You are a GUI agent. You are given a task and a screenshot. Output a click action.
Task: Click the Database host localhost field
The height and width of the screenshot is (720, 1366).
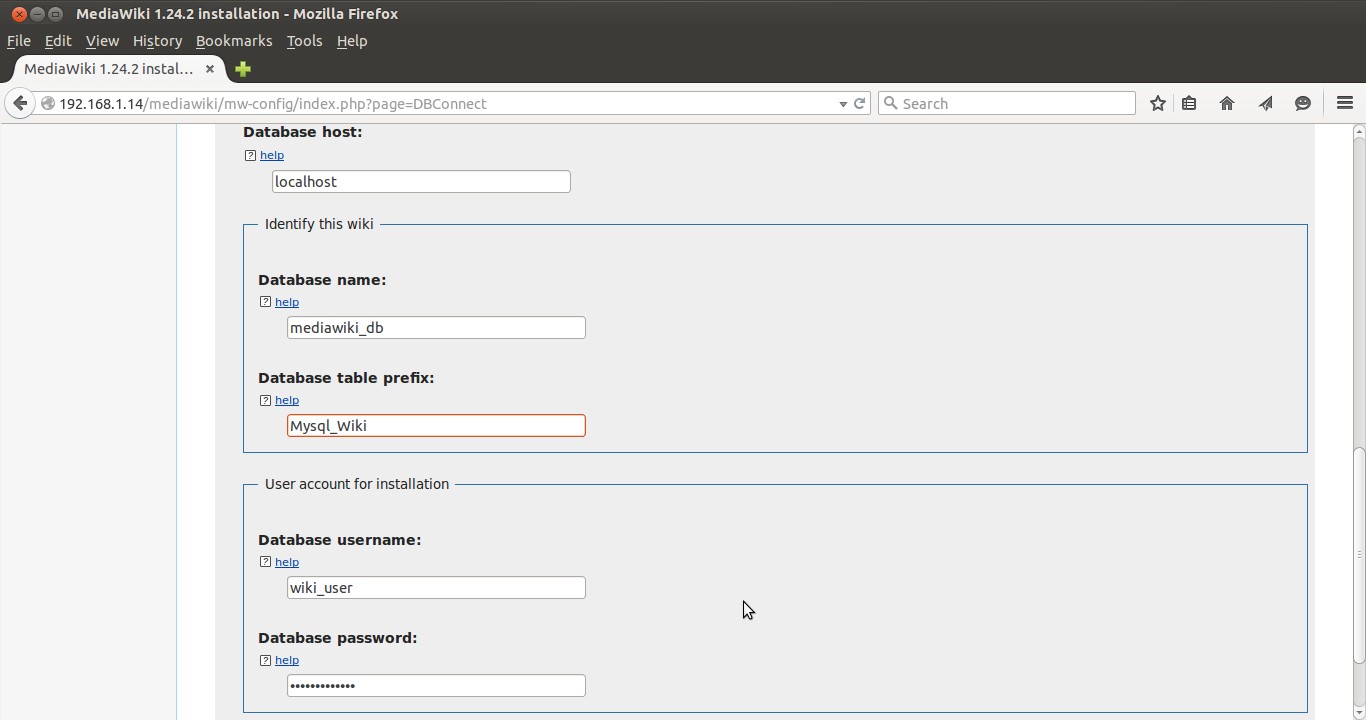[420, 181]
